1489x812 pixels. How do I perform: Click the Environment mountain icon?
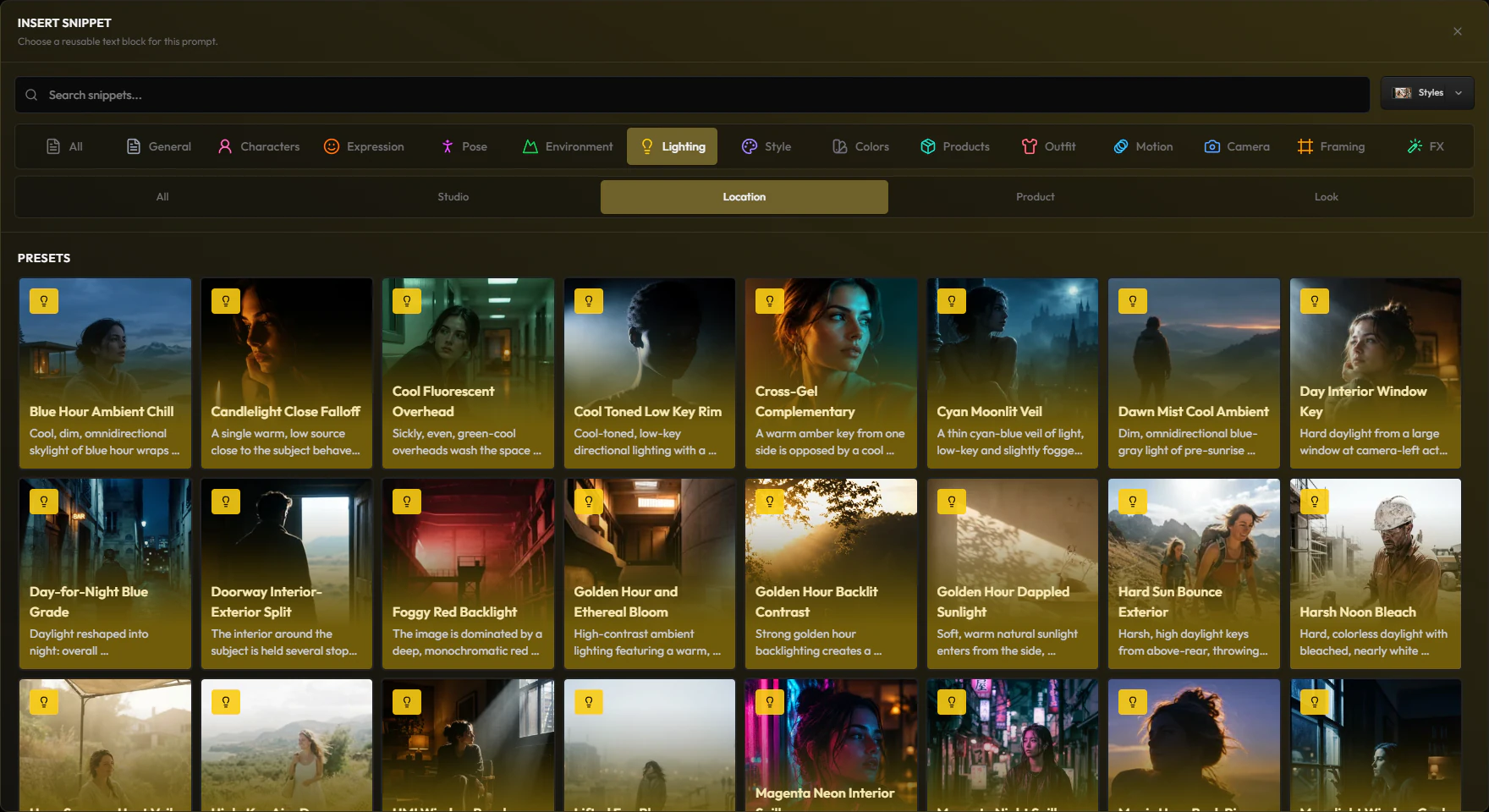click(x=530, y=146)
